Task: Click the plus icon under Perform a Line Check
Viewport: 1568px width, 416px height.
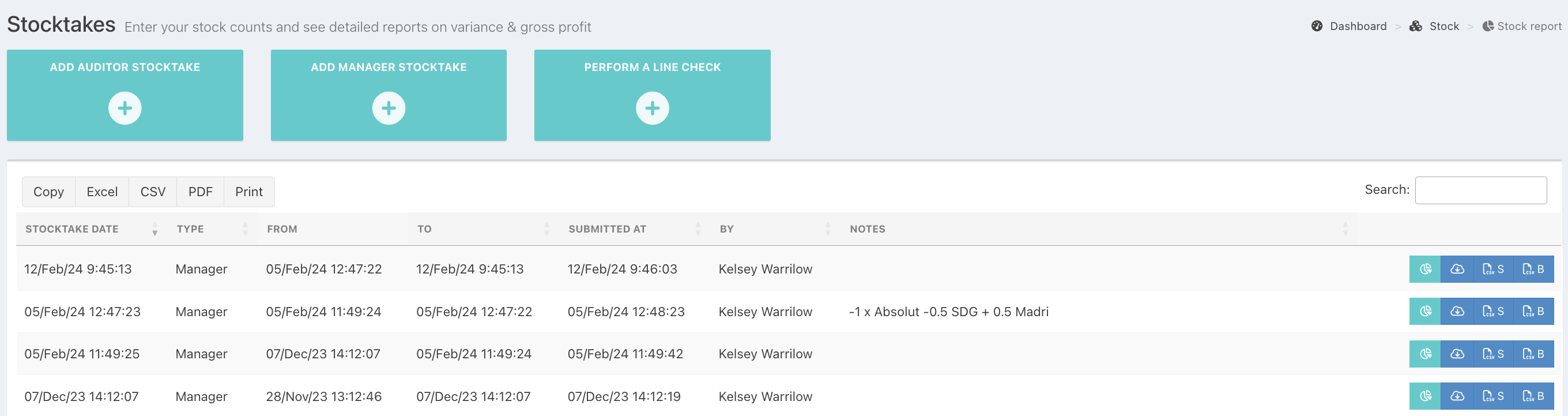Action: click(x=652, y=108)
